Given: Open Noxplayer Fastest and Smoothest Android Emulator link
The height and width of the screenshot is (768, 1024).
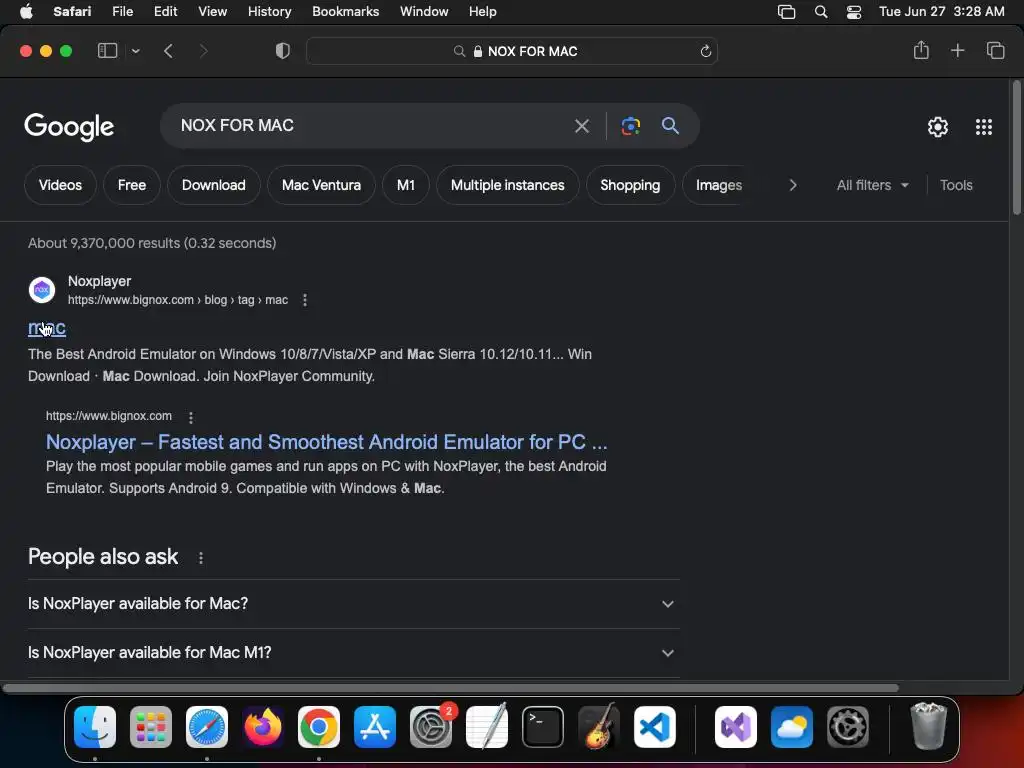Looking at the screenshot, I should pyautogui.click(x=327, y=442).
